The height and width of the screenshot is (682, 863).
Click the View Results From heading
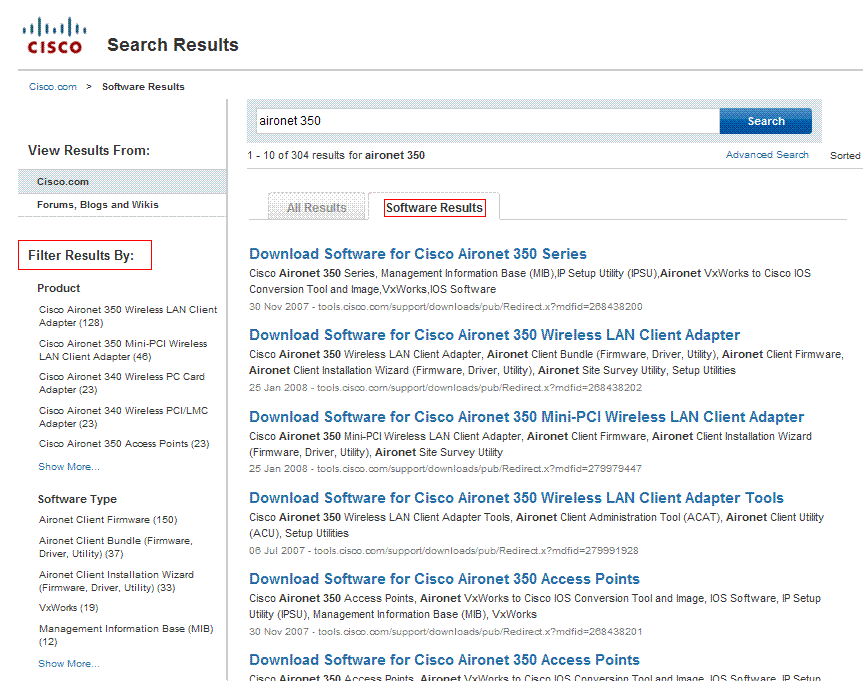(89, 150)
